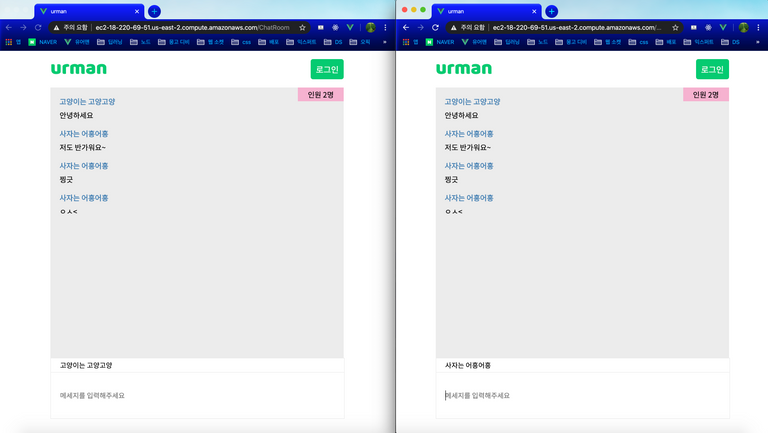Open the profile avatar in the right window
Screen dimensions: 768x433
744,27
